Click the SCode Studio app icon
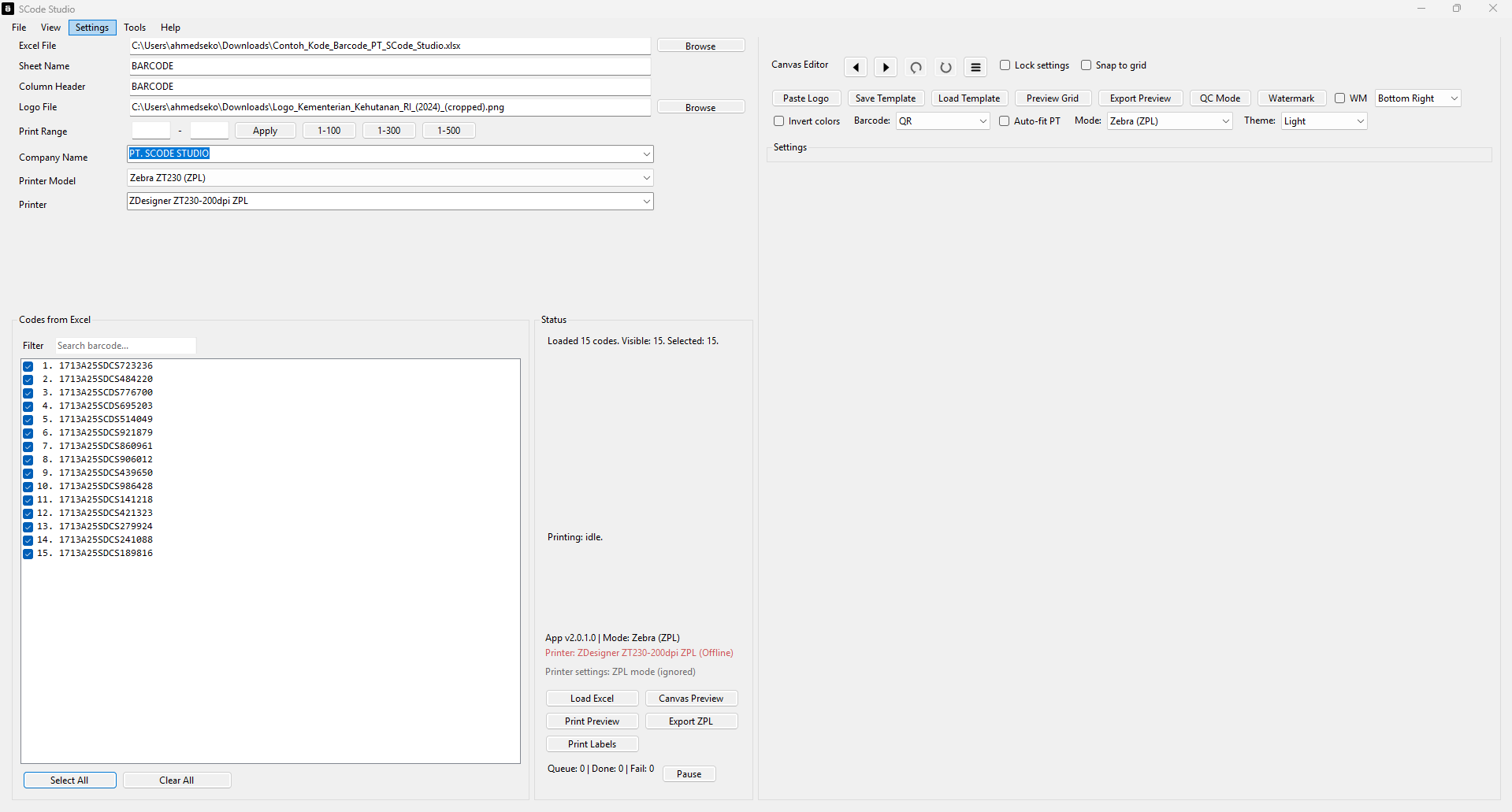 click(8, 9)
